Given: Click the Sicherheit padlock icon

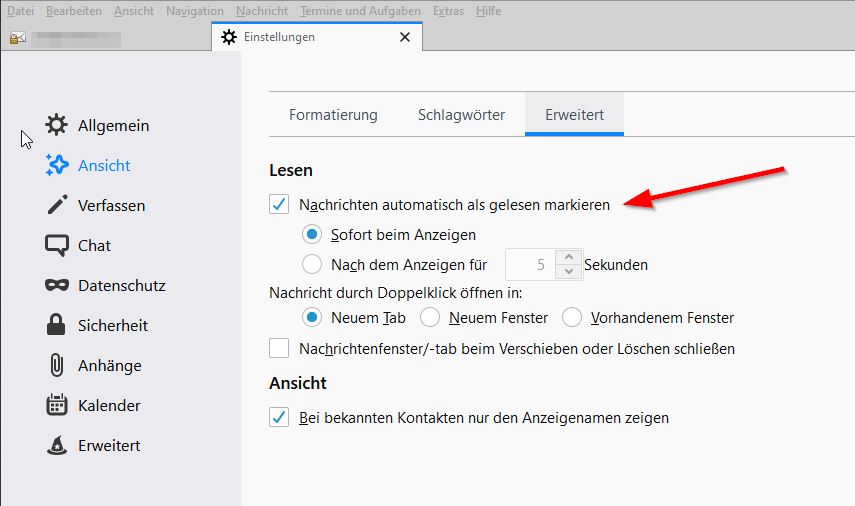Looking at the screenshot, I should (x=56, y=325).
